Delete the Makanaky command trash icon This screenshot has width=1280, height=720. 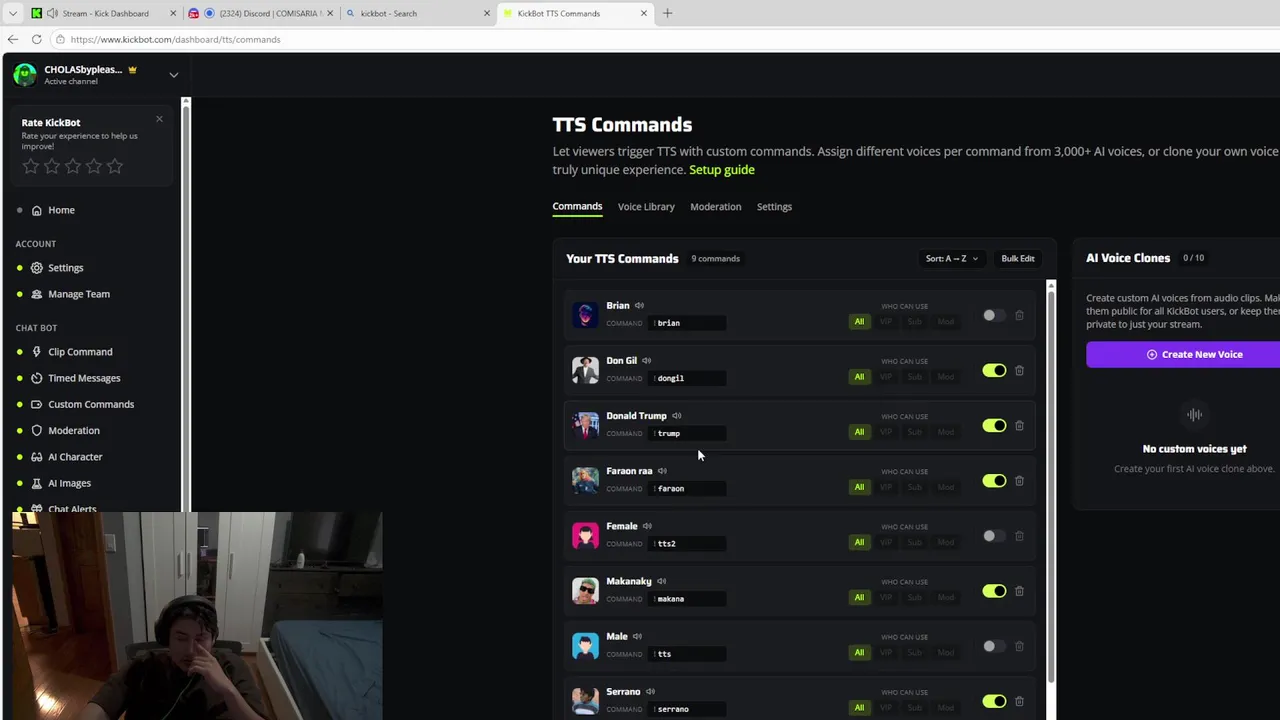click(x=1019, y=590)
